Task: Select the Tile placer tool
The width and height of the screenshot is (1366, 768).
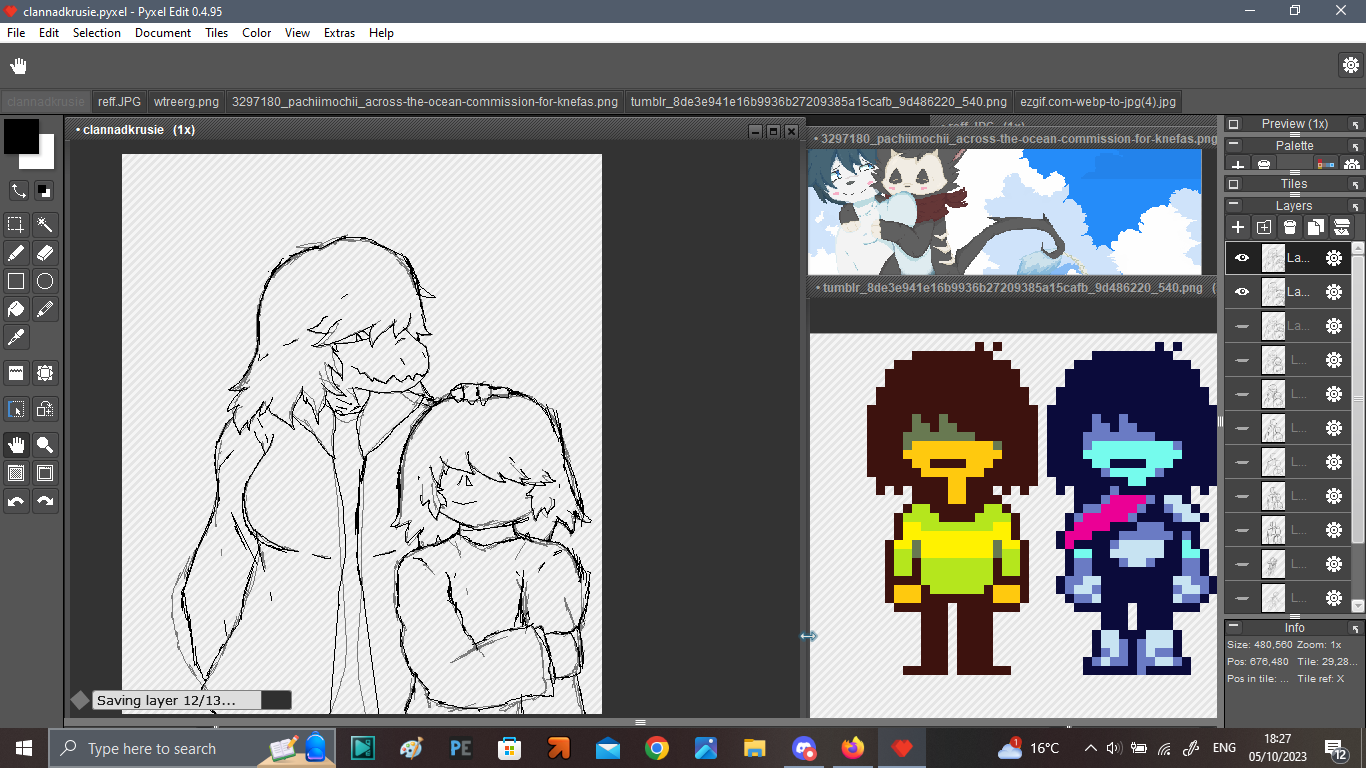Action: pyautogui.click(x=16, y=373)
